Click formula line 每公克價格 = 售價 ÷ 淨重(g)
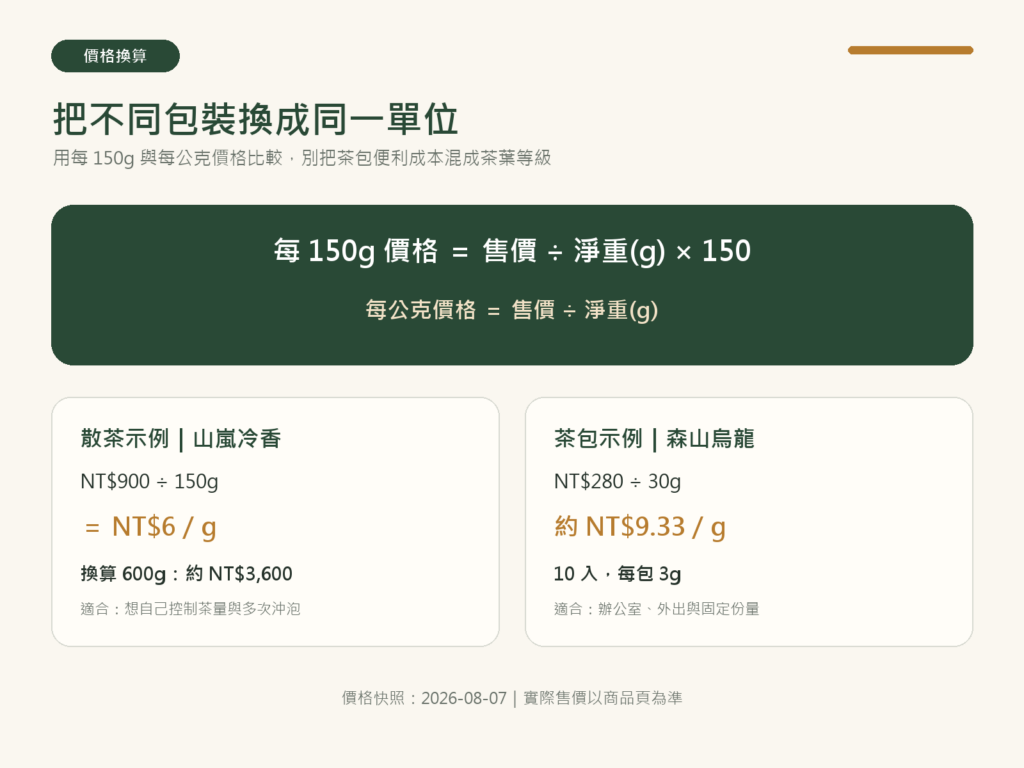The height and width of the screenshot is (768, 1024). (512, 310)
